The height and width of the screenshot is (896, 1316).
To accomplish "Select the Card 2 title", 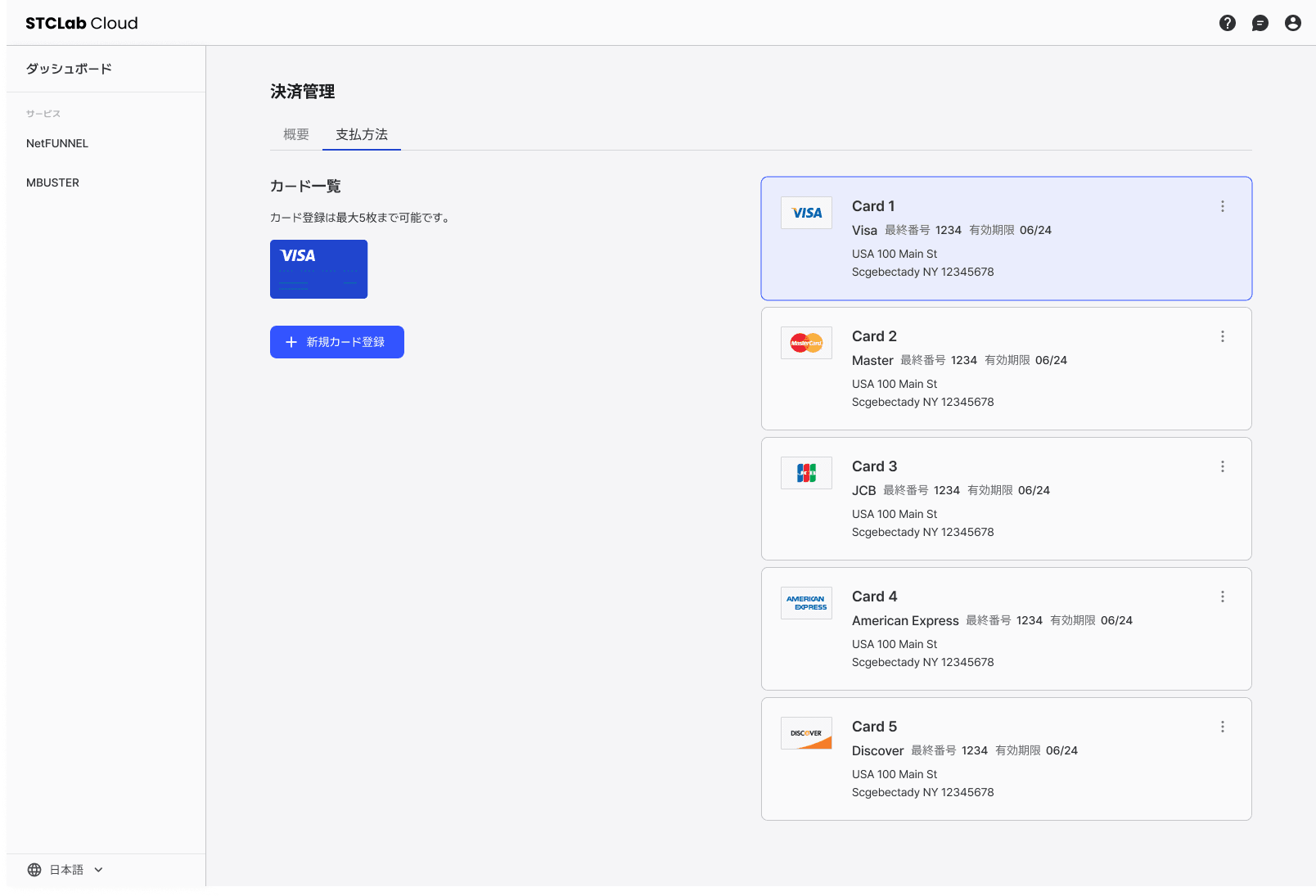I will click(x=874, y=336).
